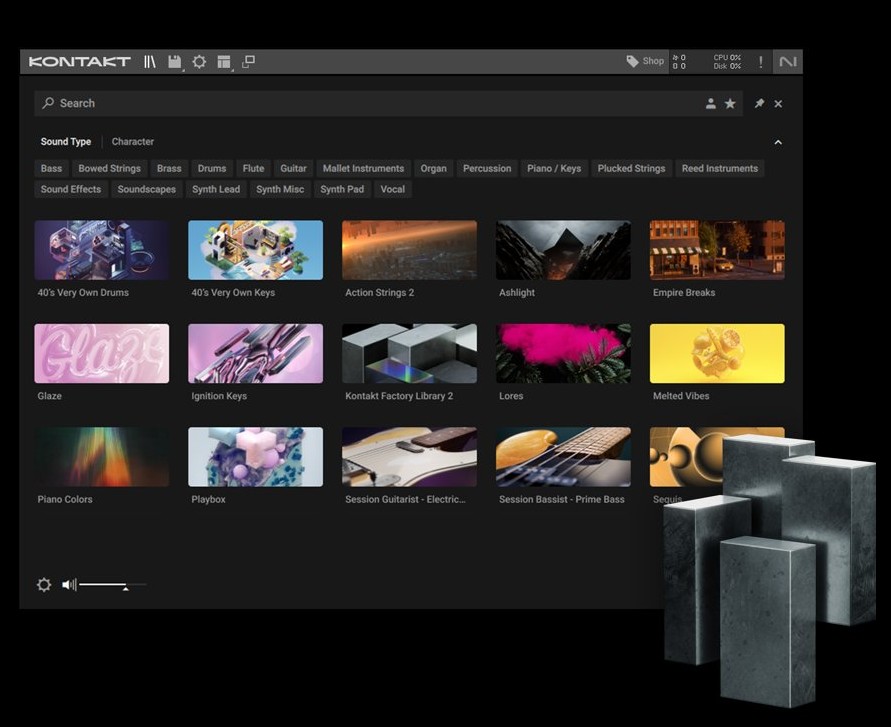This screenshot has height=727, width=891.
Task: Click the save floppy disk icon
Action: 175,62
